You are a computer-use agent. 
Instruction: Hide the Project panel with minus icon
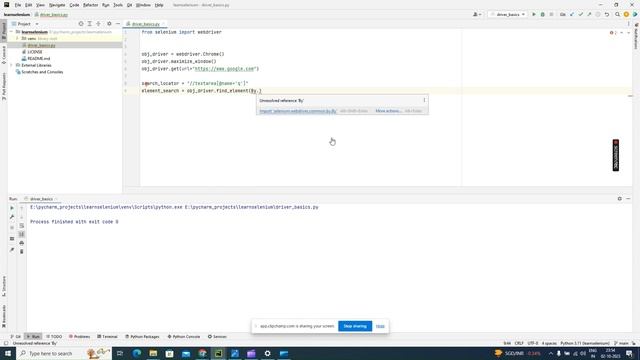[118, 24]
